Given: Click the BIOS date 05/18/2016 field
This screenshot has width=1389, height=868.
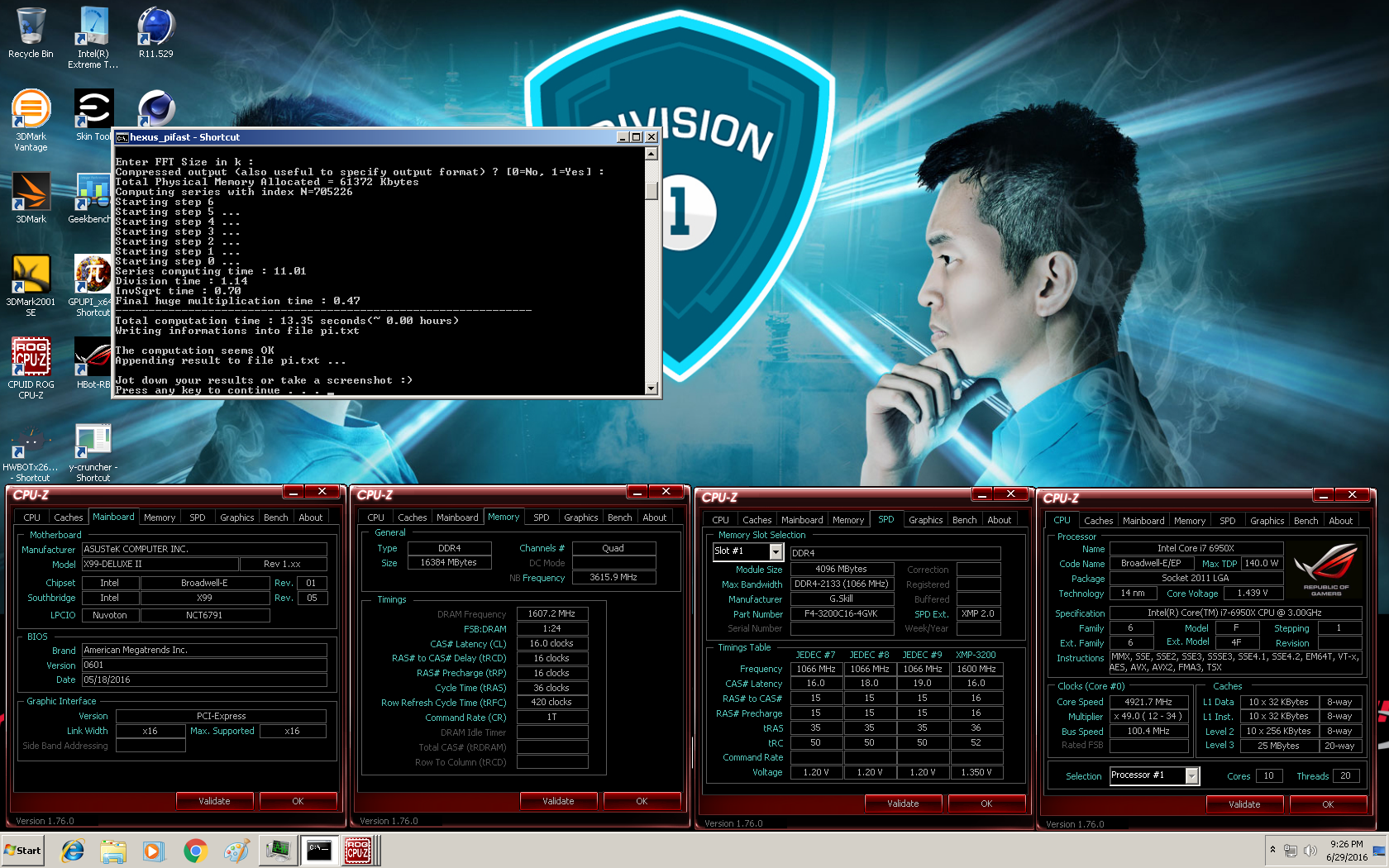Looking at the screenshot, I should click(204, 680).
